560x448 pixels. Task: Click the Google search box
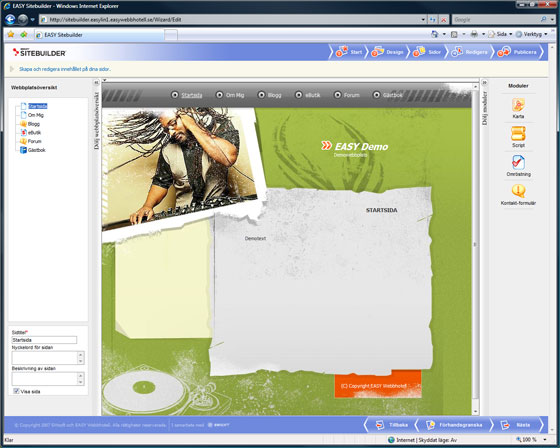click(x=496, y=20)
